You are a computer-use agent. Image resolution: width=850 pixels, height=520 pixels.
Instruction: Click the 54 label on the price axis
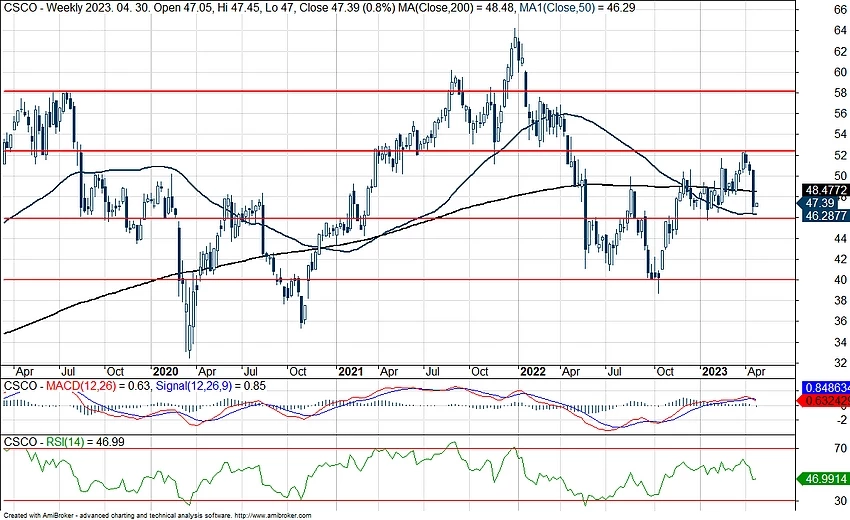pos(841,134)
